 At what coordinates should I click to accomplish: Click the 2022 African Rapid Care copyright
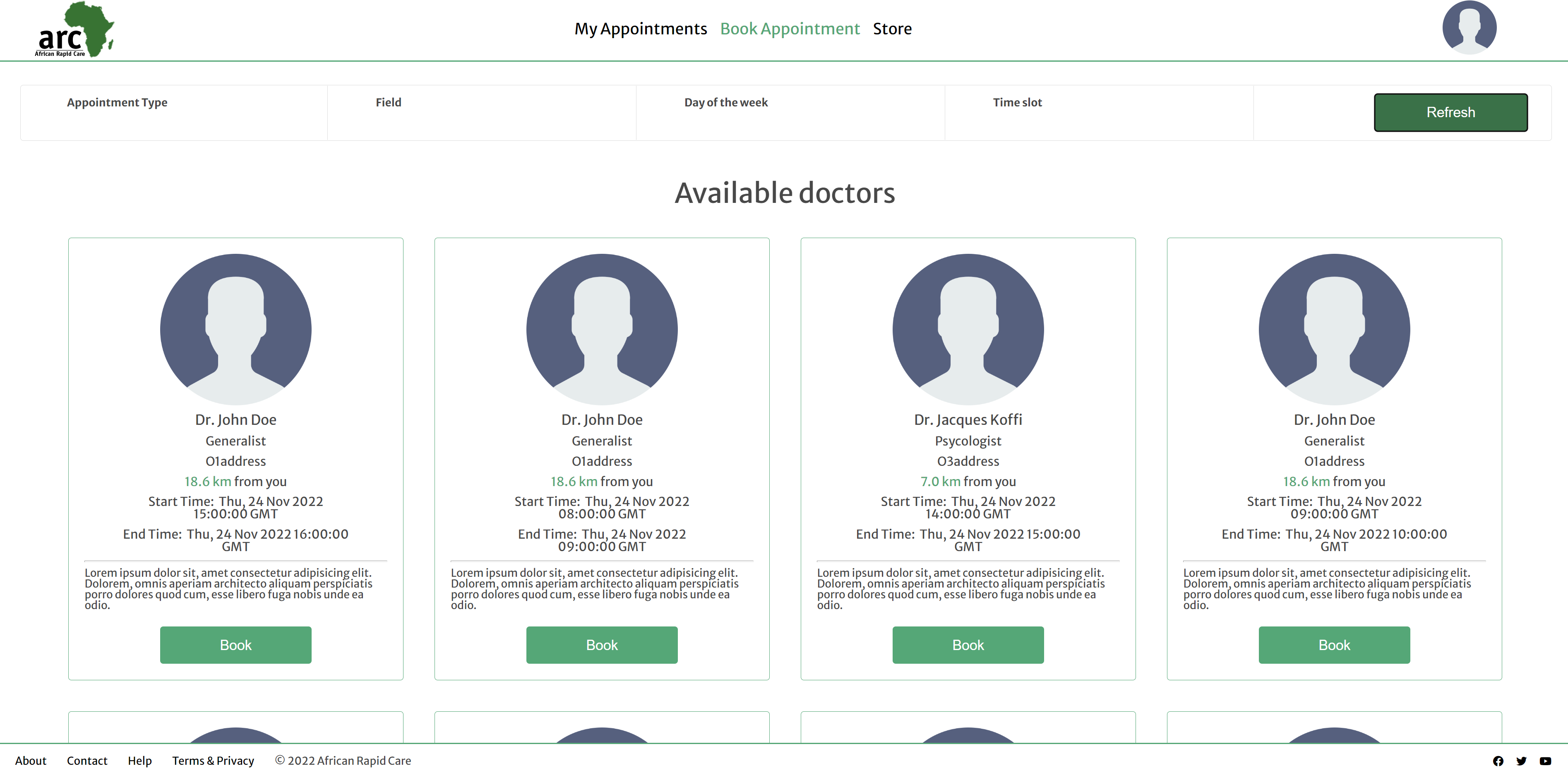pyautogui.click(x=343, y=761)
